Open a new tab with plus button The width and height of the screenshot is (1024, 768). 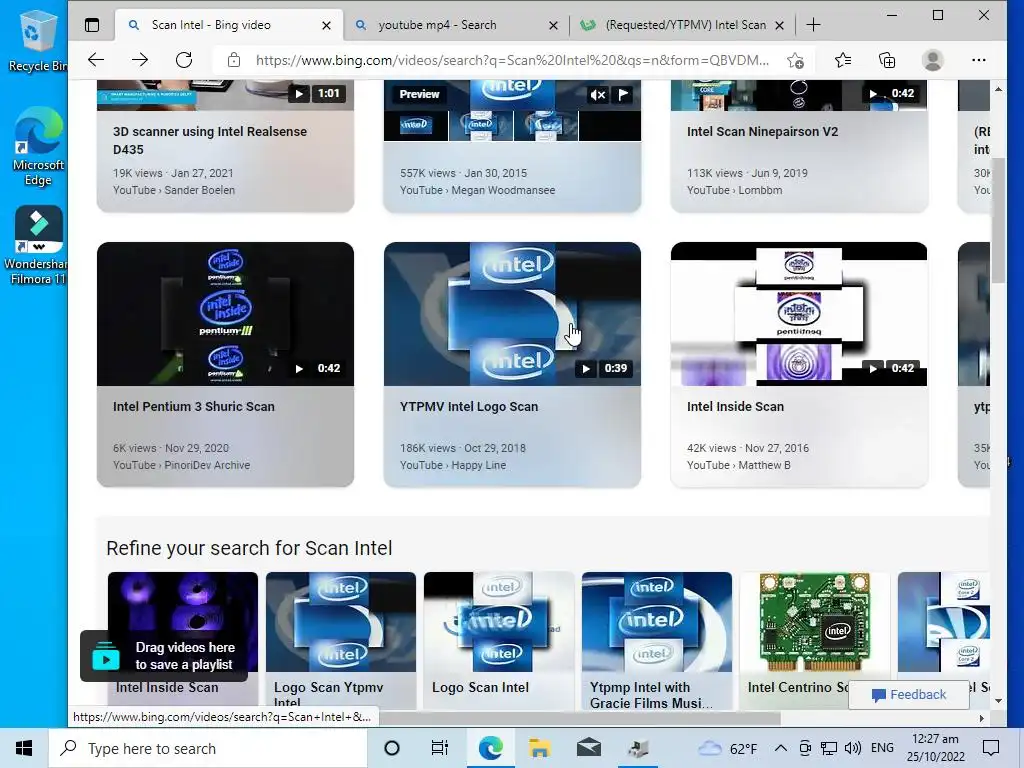click(x=813, y=25)
